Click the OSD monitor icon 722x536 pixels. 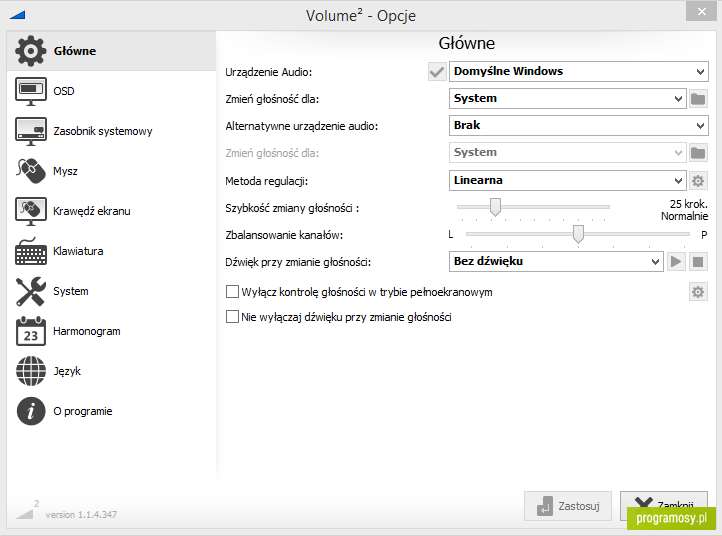click(30, 91)
